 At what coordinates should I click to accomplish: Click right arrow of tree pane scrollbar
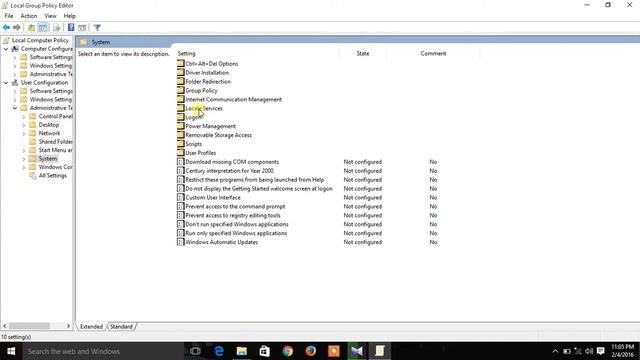(x=68, y=326)
